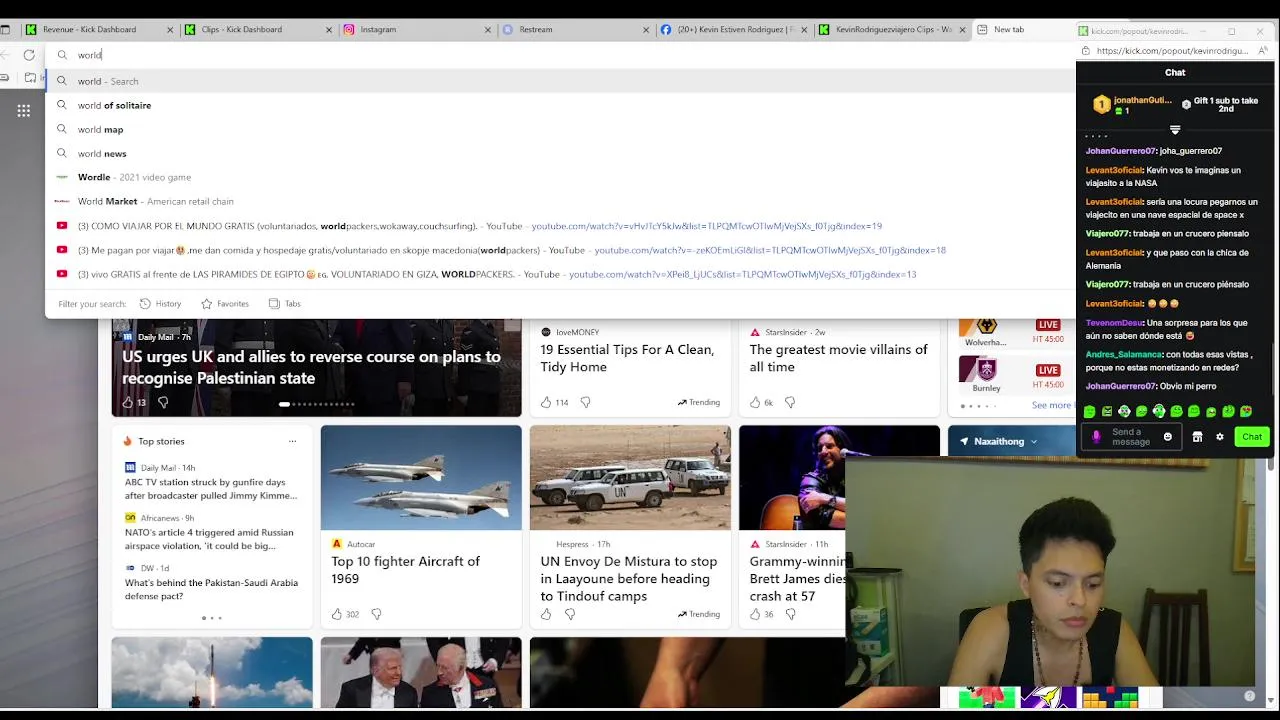Screen dimensions: 1280x720
Task: Open the US urges UK Palestinian state headline
Action: 311,367
